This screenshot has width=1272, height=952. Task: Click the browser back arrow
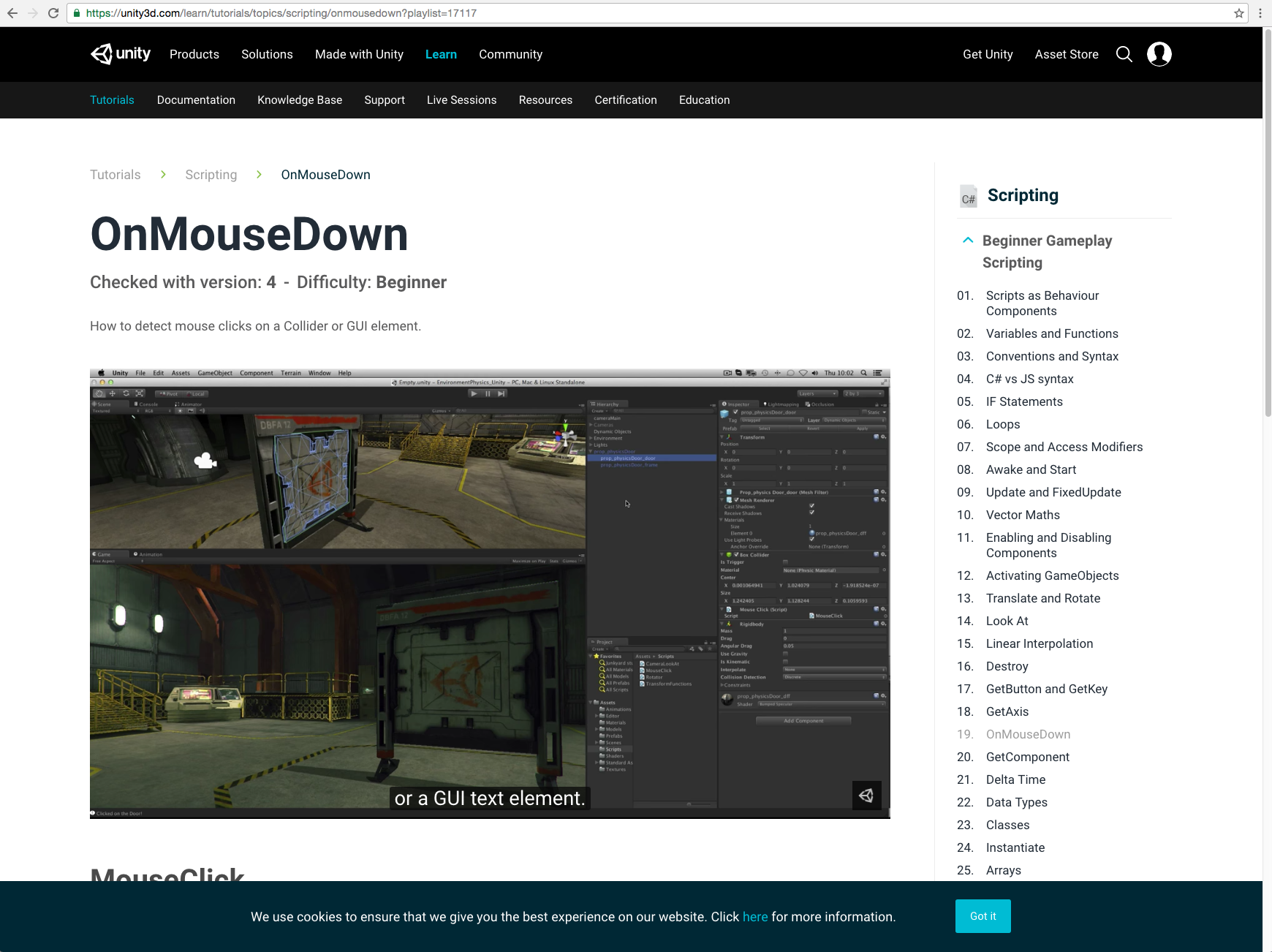pyautogui.click(x=12, y=13)
